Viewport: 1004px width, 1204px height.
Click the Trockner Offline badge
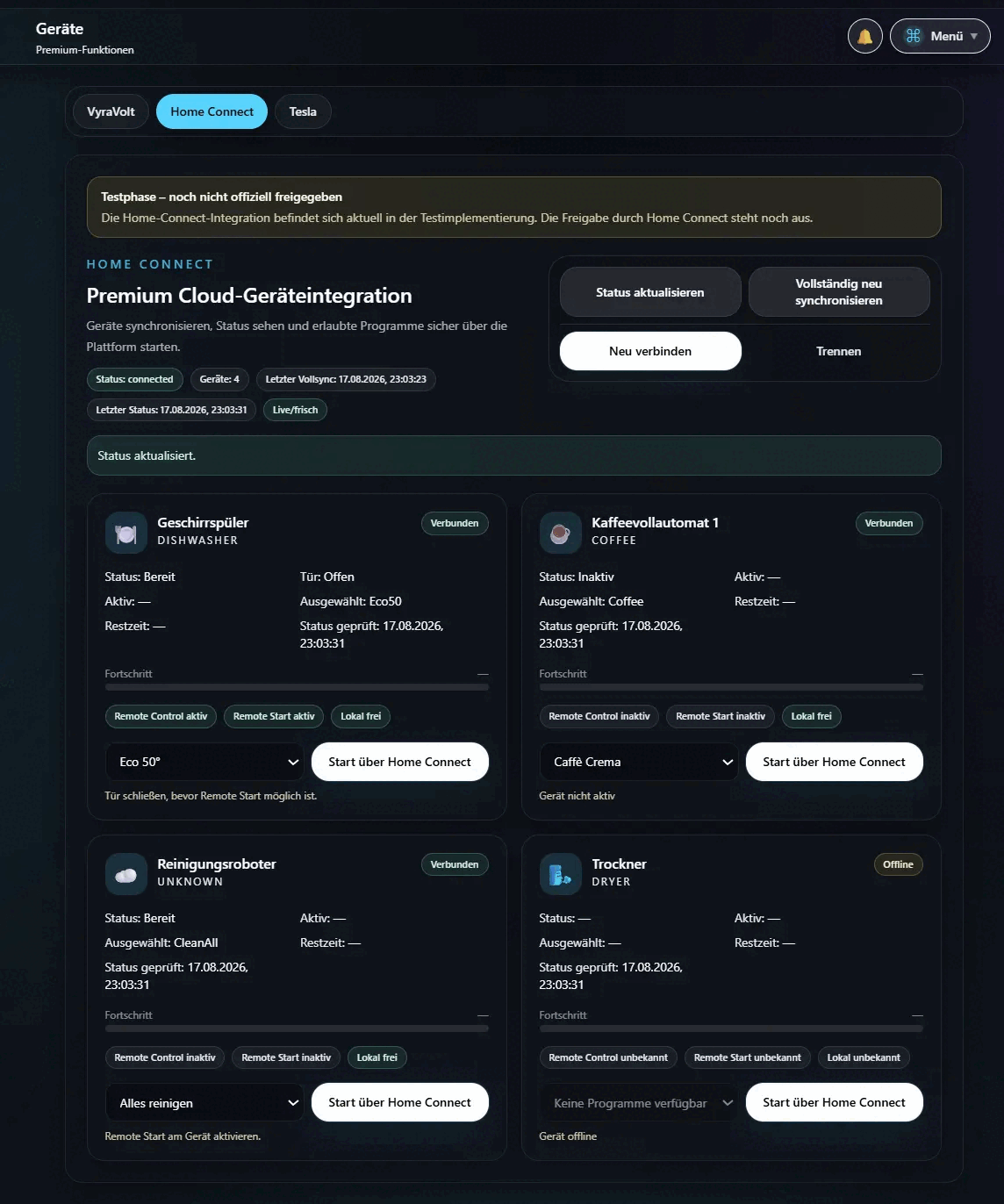click(898, 864)
